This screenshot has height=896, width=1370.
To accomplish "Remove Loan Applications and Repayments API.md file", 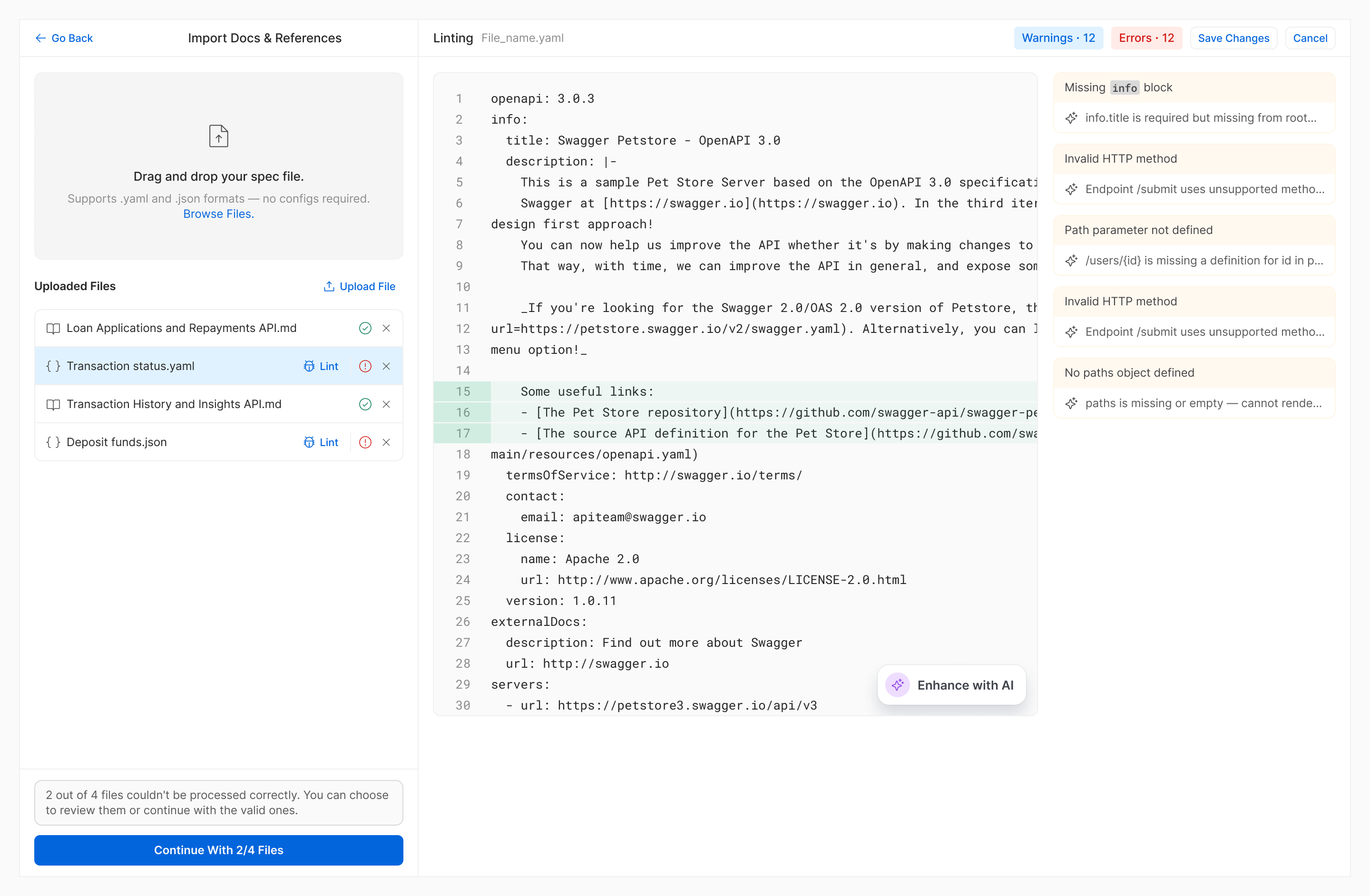I will click(386, 328).
